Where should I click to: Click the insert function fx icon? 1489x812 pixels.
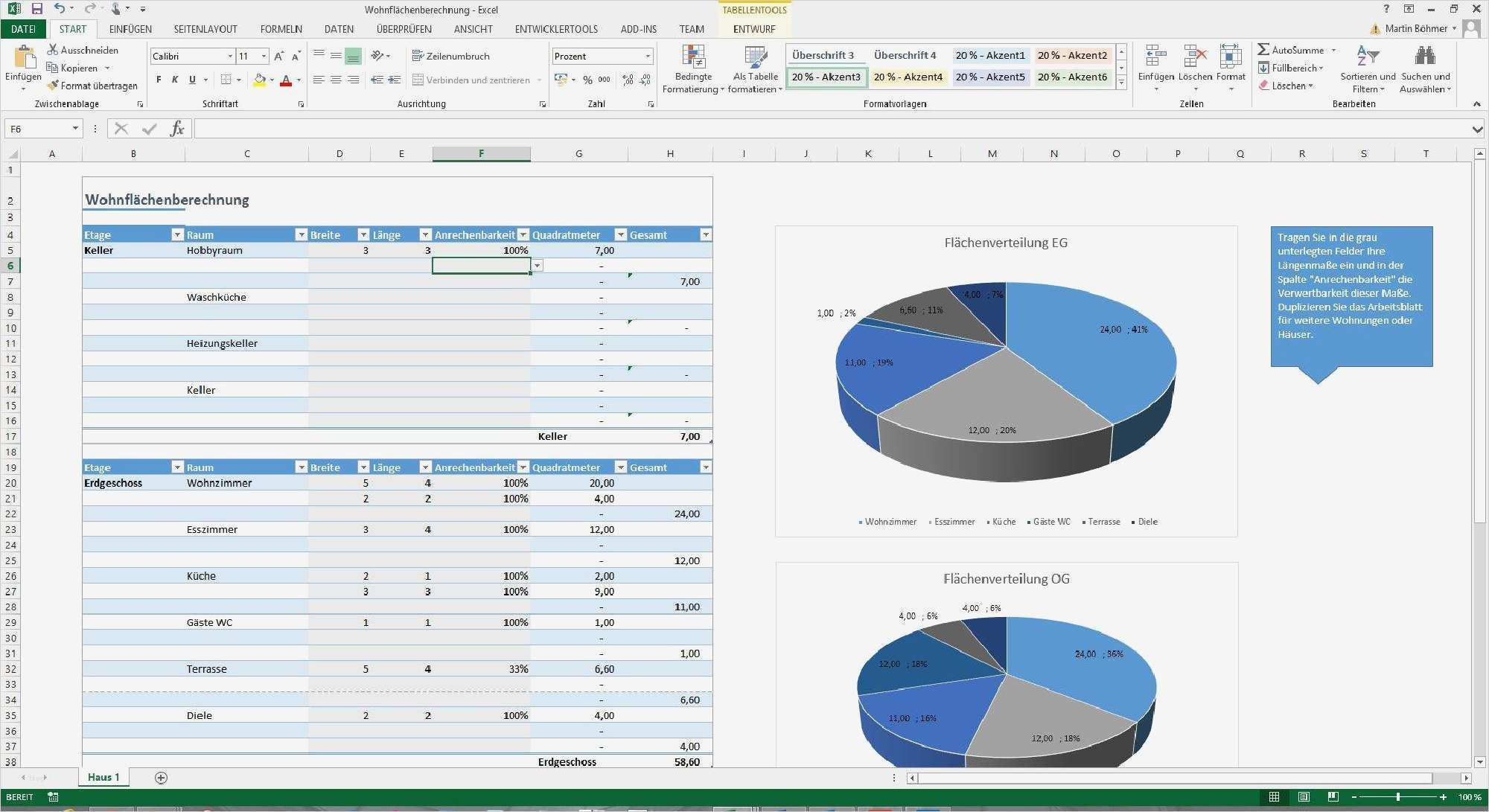pyautogui.click(x=177, y=129)
